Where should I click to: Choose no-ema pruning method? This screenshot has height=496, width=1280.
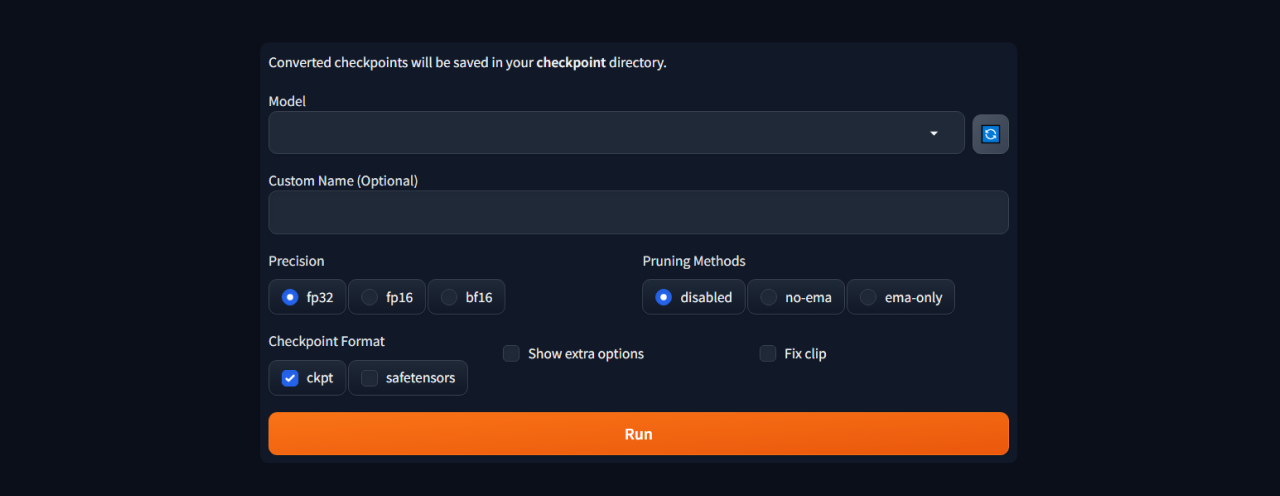click(x=769, y=297)
